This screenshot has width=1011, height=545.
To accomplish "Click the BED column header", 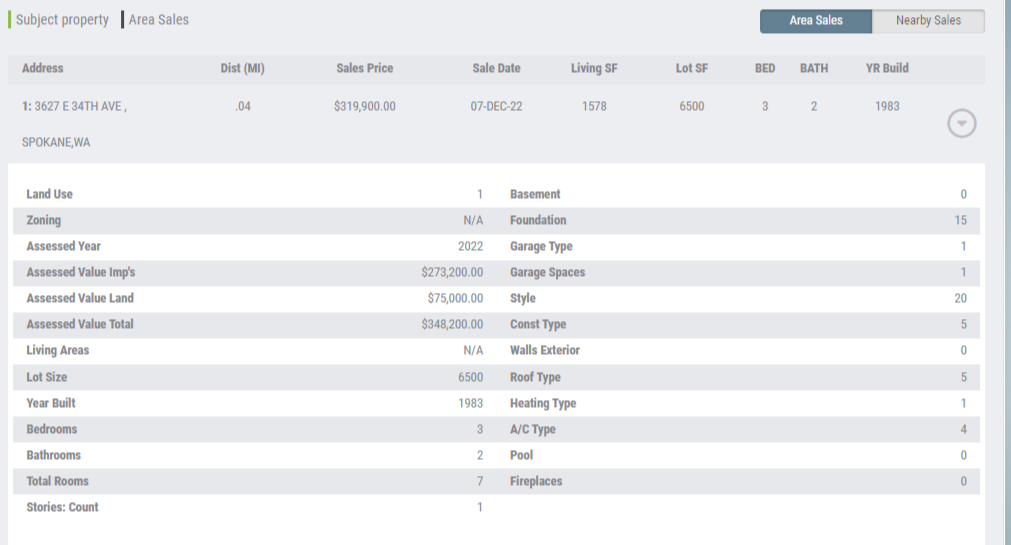I will tap(765, 68).
